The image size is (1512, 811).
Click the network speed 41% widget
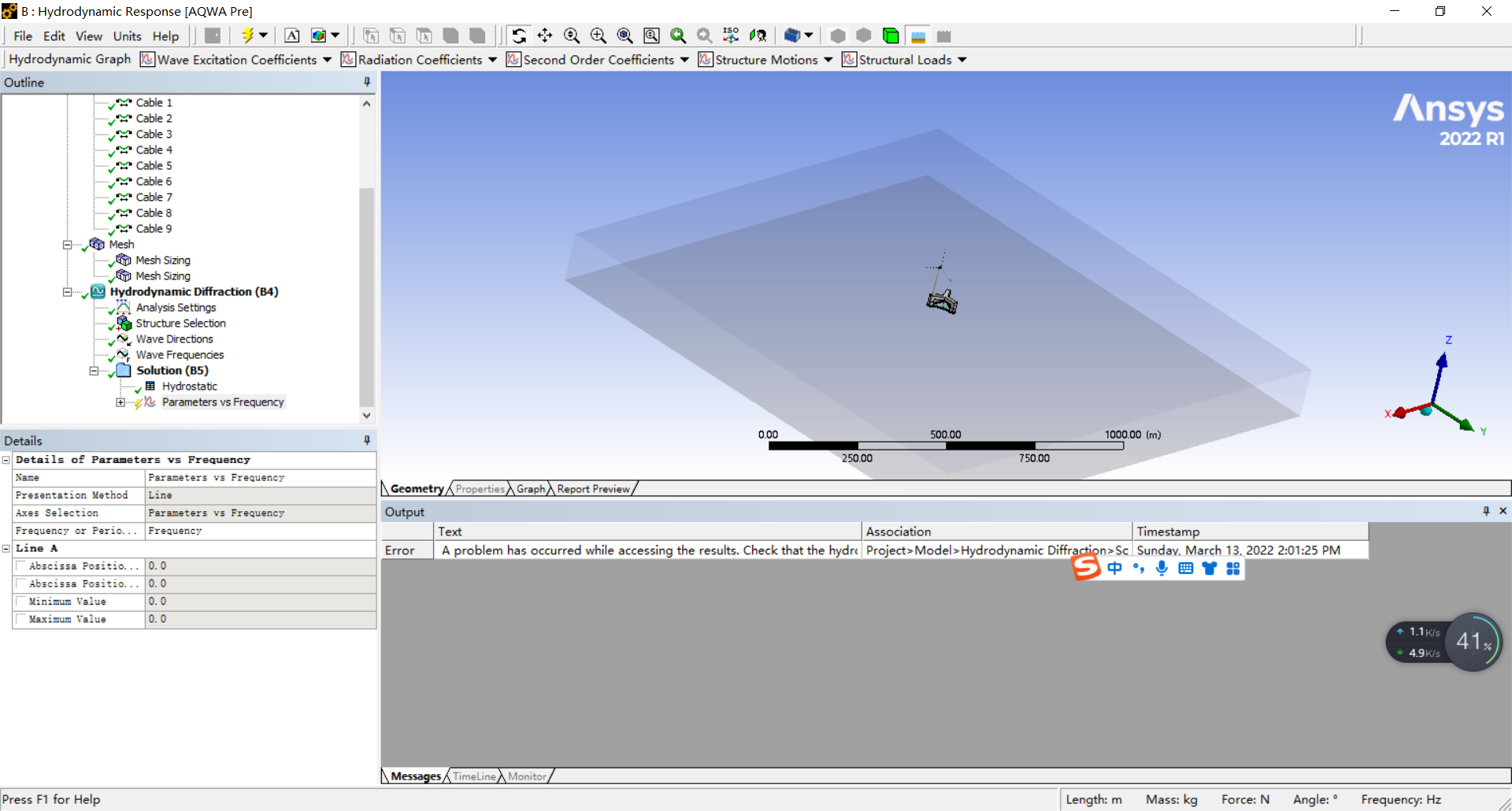[1444, 643]
